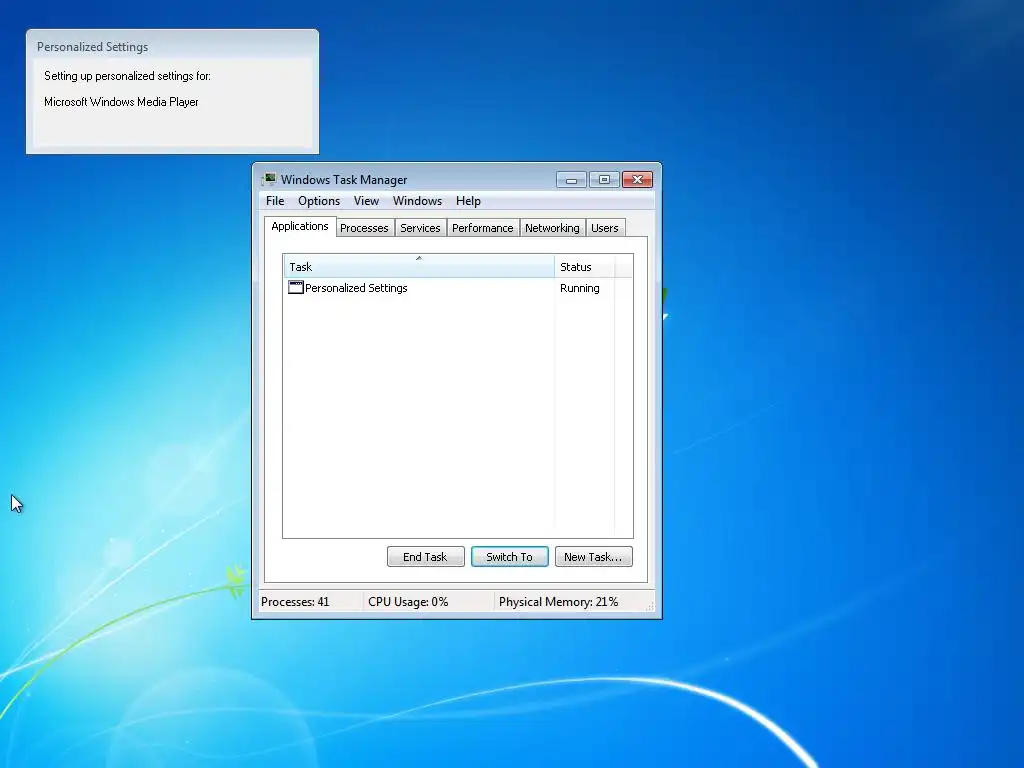Screen dimensions: 1024x768
Task: Click the Personalized Settings dialog title
Action: pyautogui.click(x=92, y=47)
